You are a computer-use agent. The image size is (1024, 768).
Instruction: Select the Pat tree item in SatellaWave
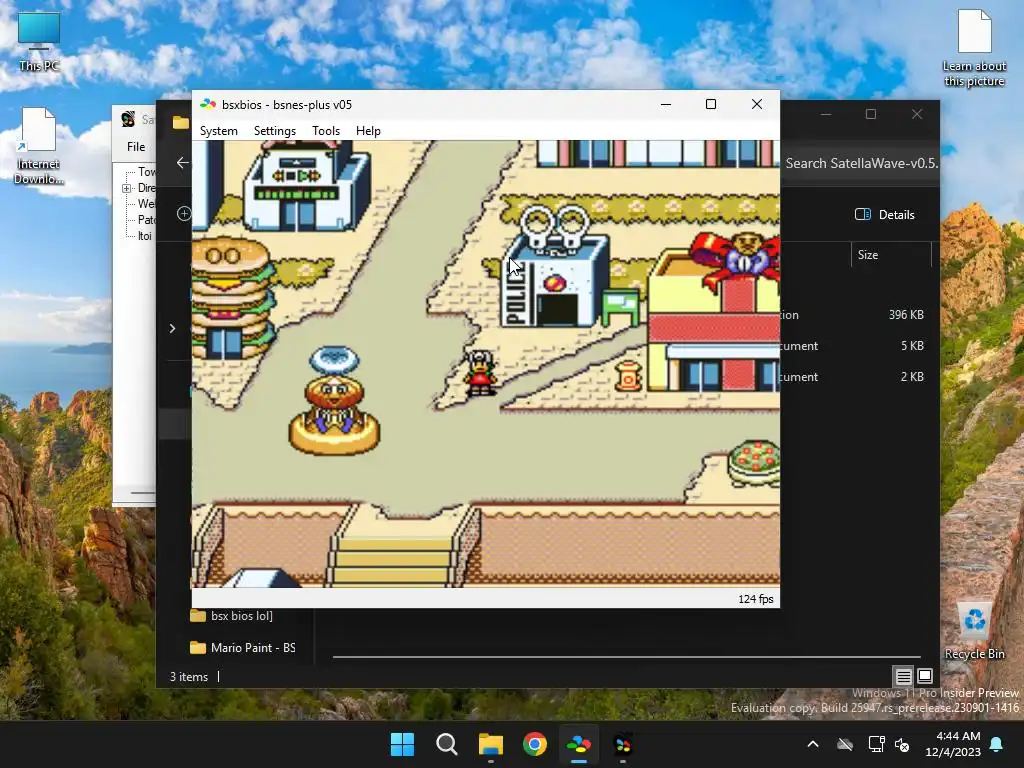146,220
